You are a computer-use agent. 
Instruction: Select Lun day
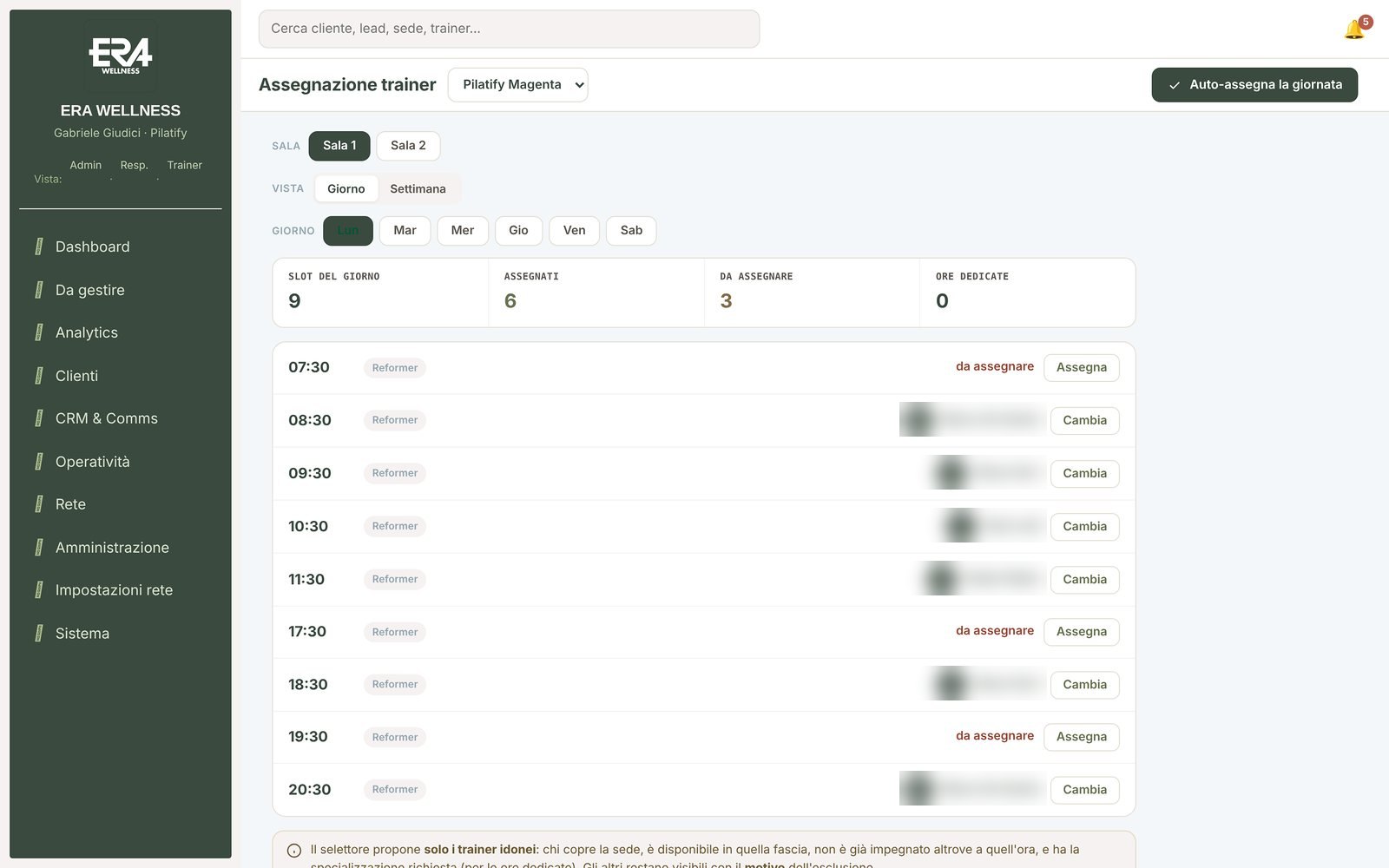(x=348, y=231)
